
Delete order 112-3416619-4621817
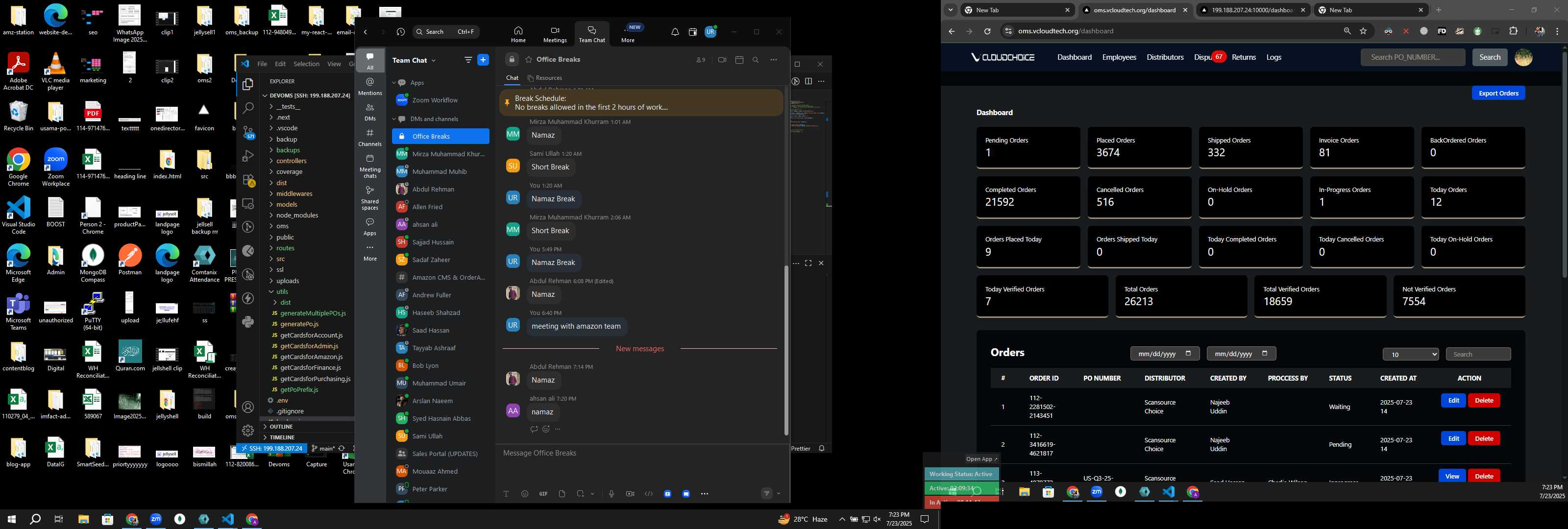click(x=1483, y=438)
